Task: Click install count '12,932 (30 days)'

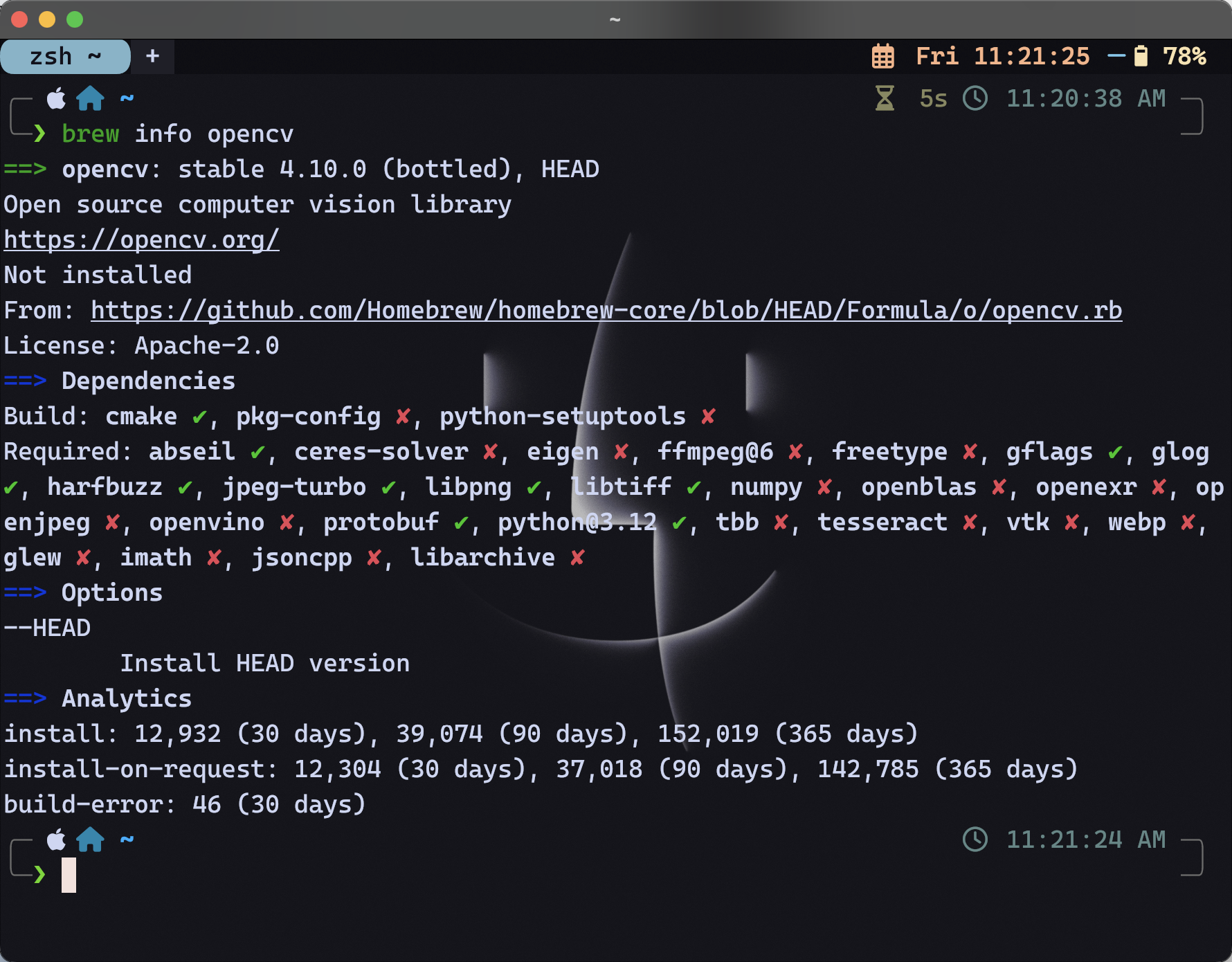Action: pyautogui.click(x=251, y=734)
